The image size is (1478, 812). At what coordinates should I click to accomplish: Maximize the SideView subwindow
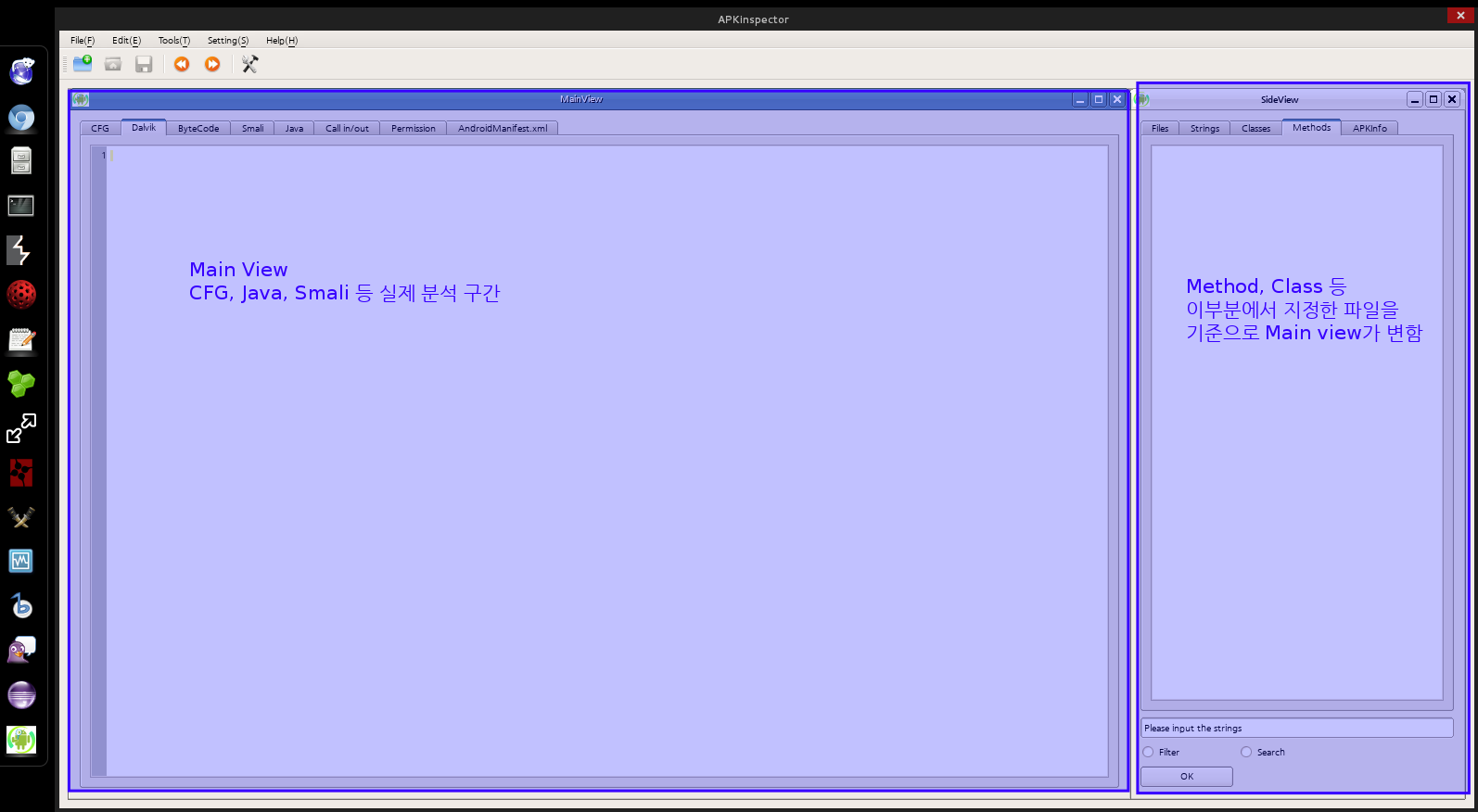pos(1433,99)
